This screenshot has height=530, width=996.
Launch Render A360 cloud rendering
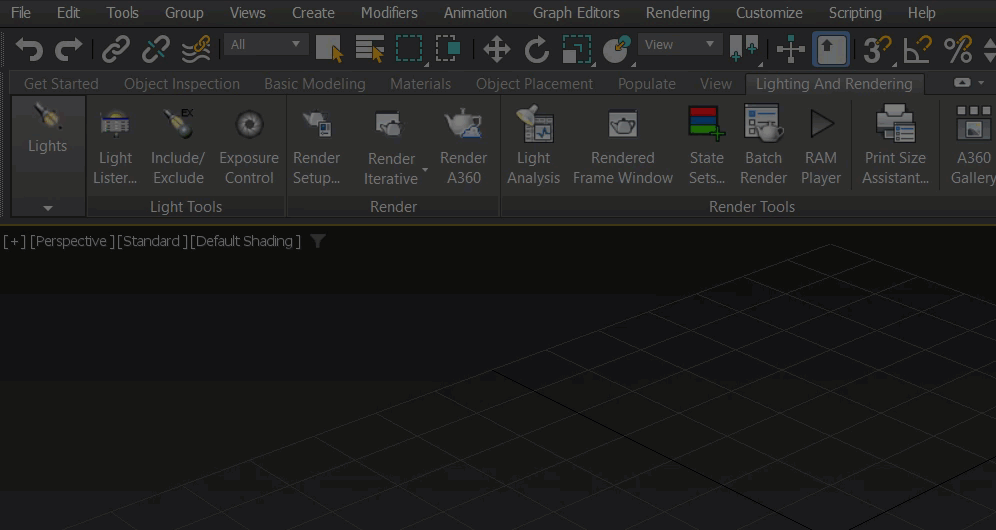click(464, 147)
